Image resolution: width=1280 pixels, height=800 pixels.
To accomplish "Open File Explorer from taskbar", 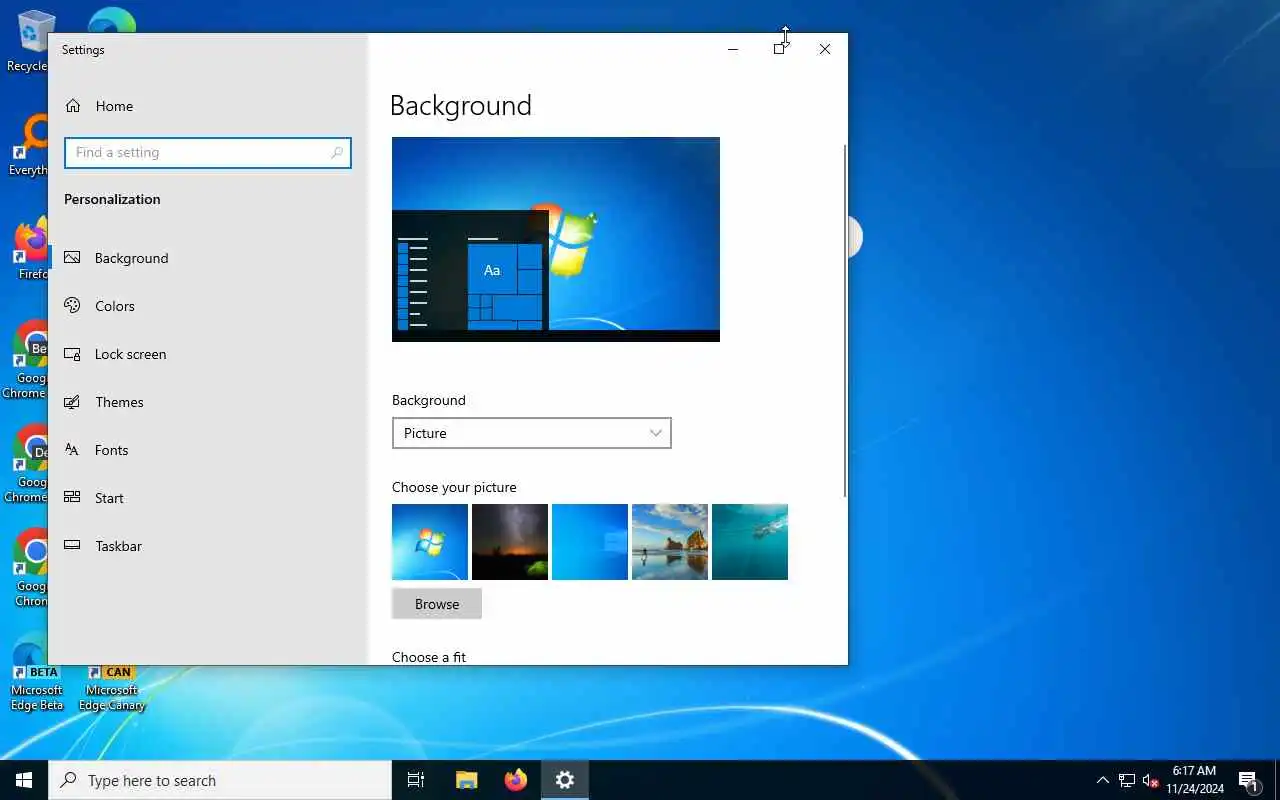I will (466, 780).
